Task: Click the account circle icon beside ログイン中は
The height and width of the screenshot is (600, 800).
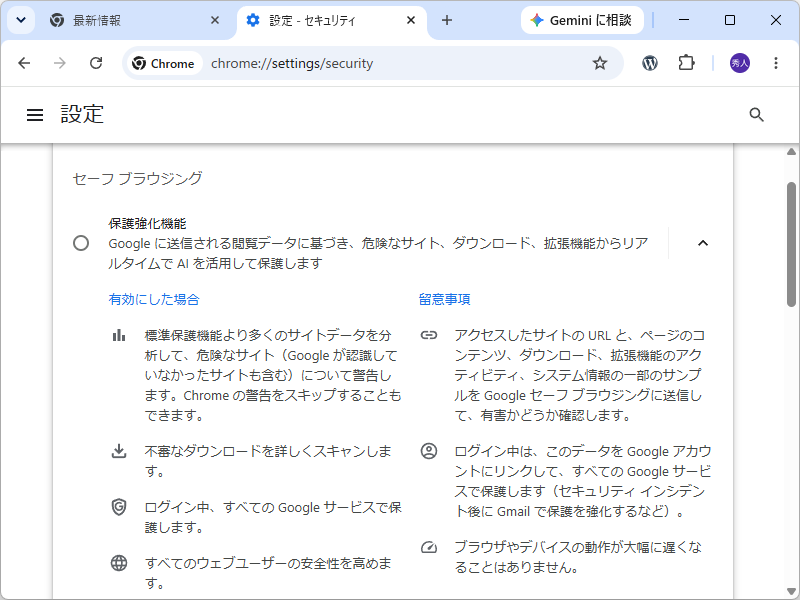Action: tap(429, 451)
